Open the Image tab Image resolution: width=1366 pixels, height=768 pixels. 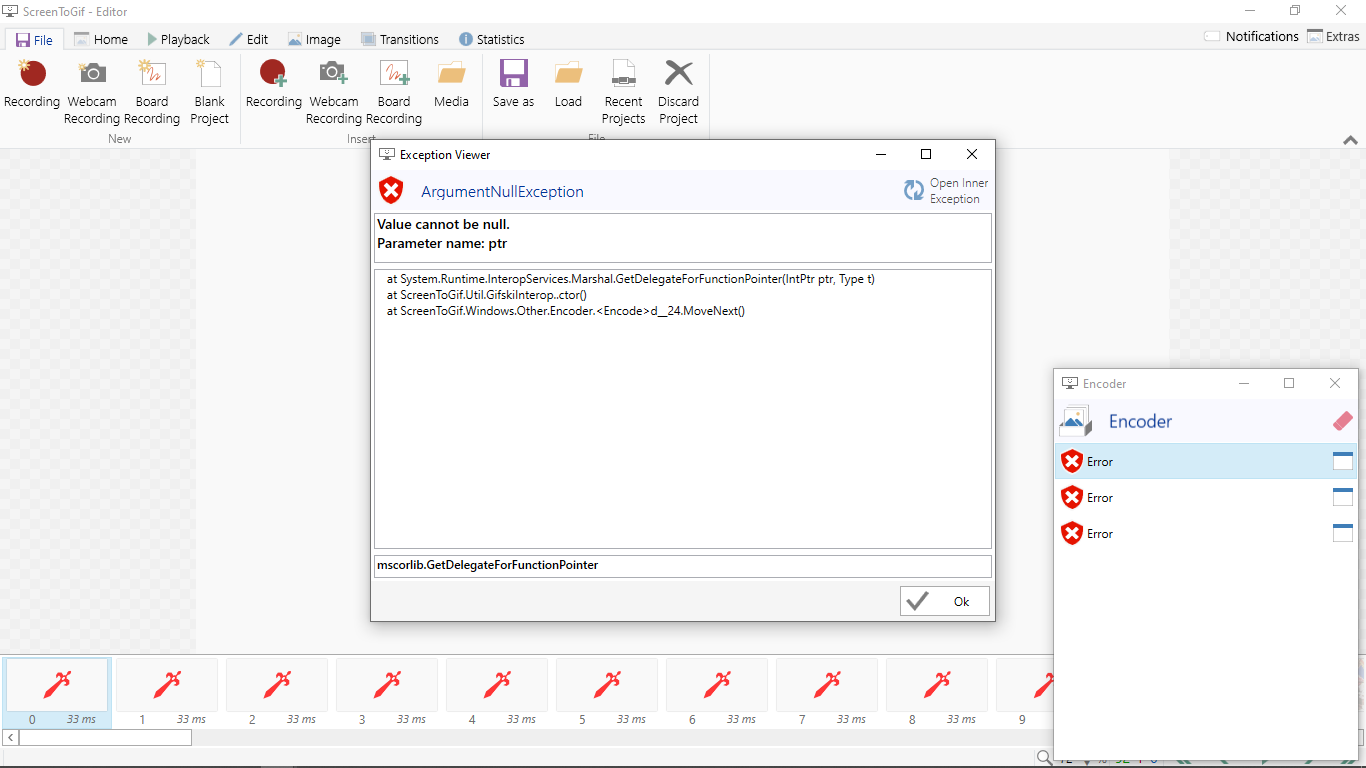(x=314, y=39)
